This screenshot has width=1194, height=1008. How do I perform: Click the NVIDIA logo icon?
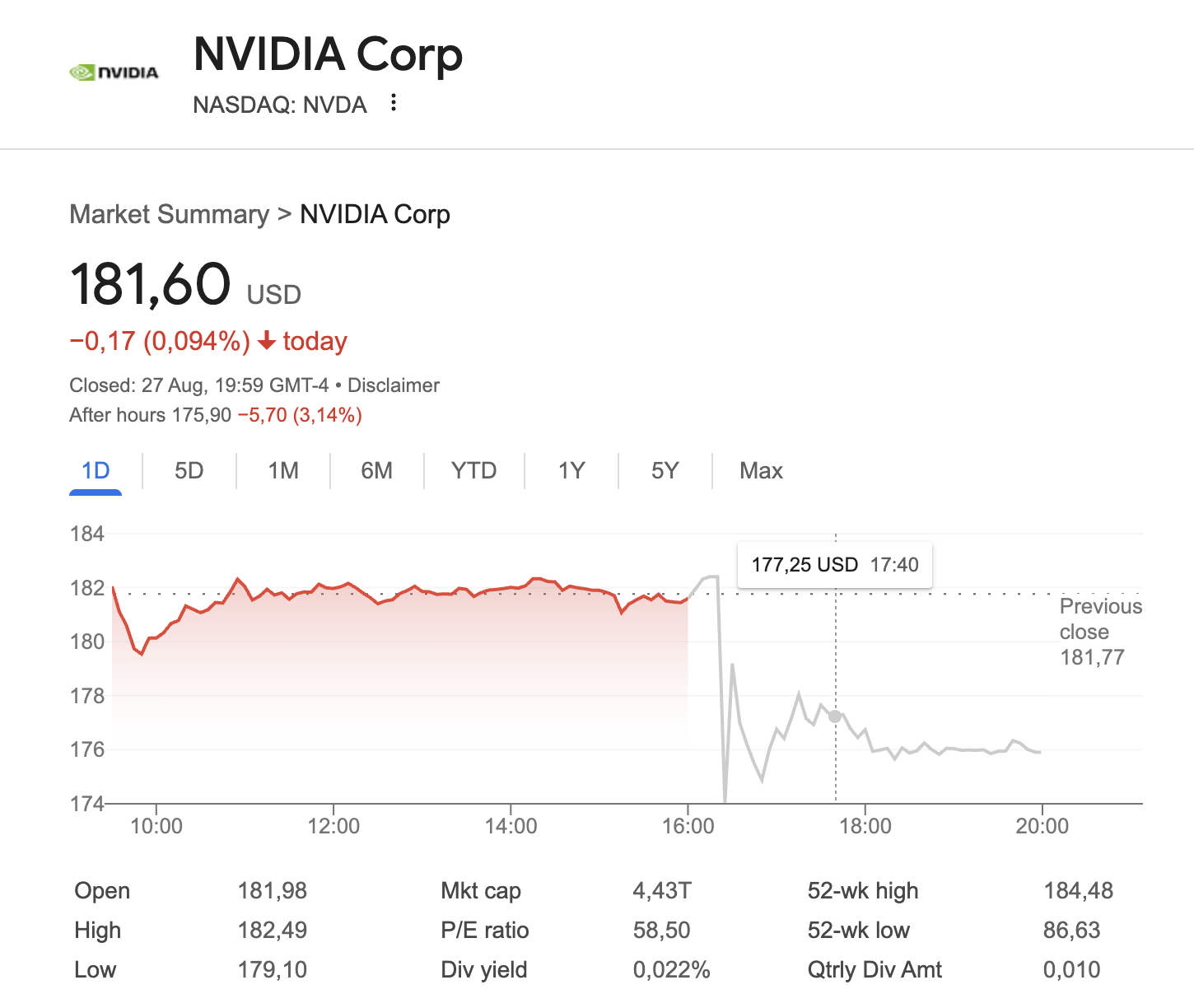tap(114, 72)
